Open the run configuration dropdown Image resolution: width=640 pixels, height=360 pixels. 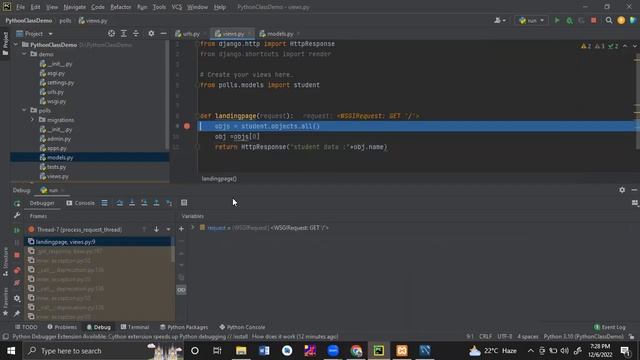(531, 20)
